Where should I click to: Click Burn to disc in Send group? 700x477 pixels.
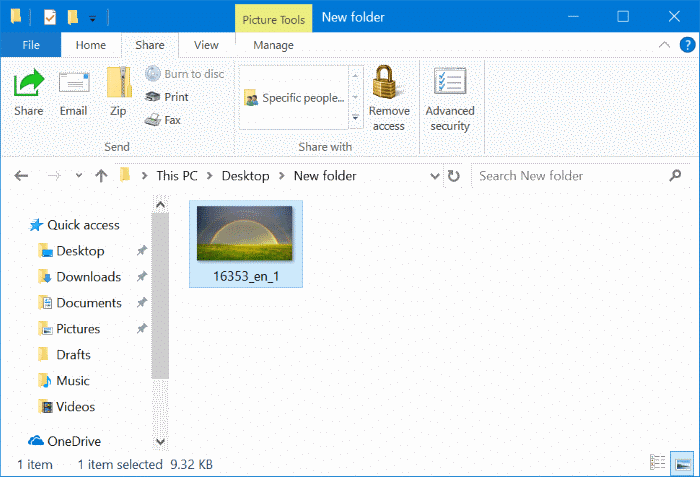coord(185,74)
